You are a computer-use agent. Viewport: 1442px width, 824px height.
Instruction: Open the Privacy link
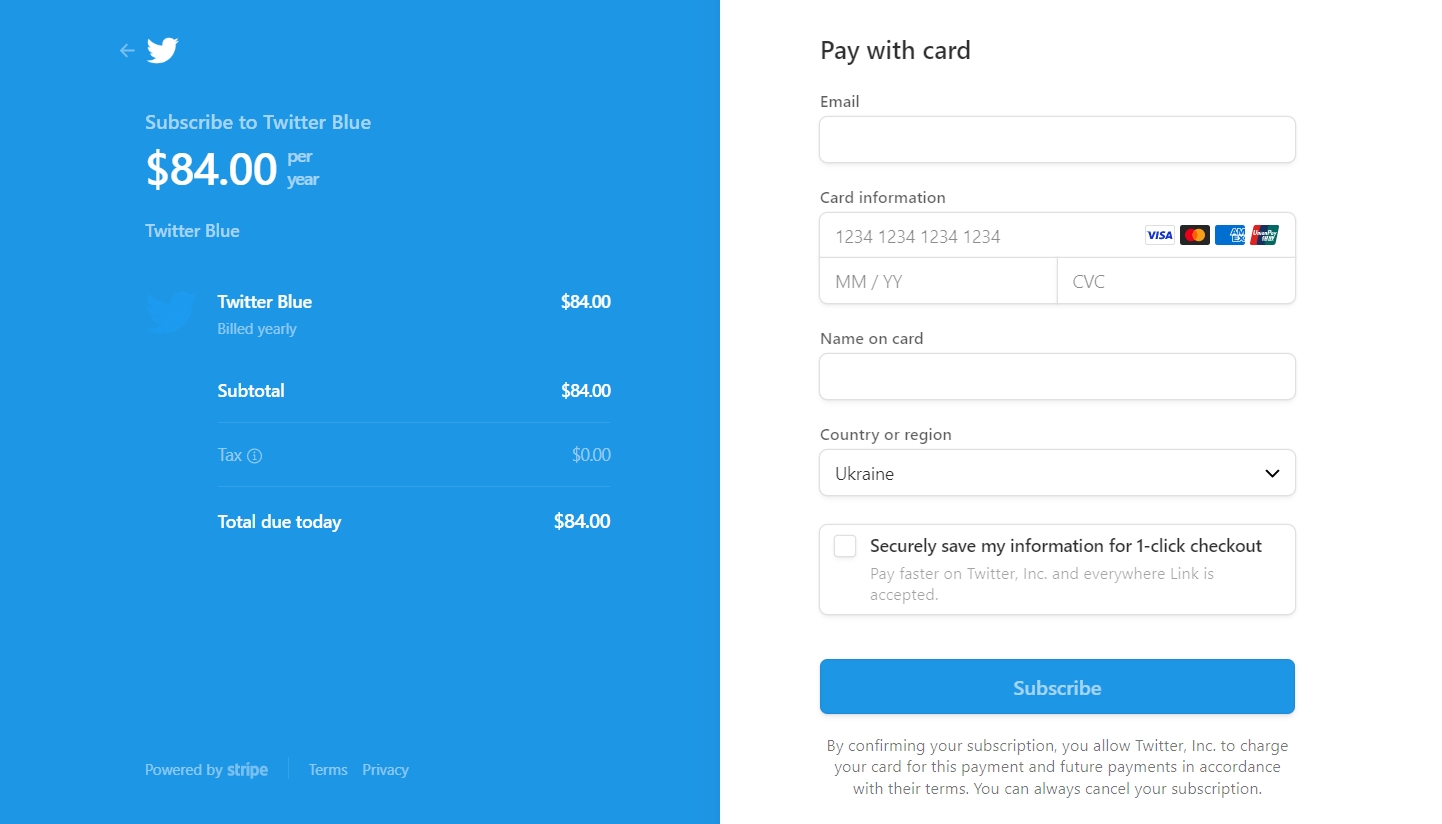(x=385, y=770)
